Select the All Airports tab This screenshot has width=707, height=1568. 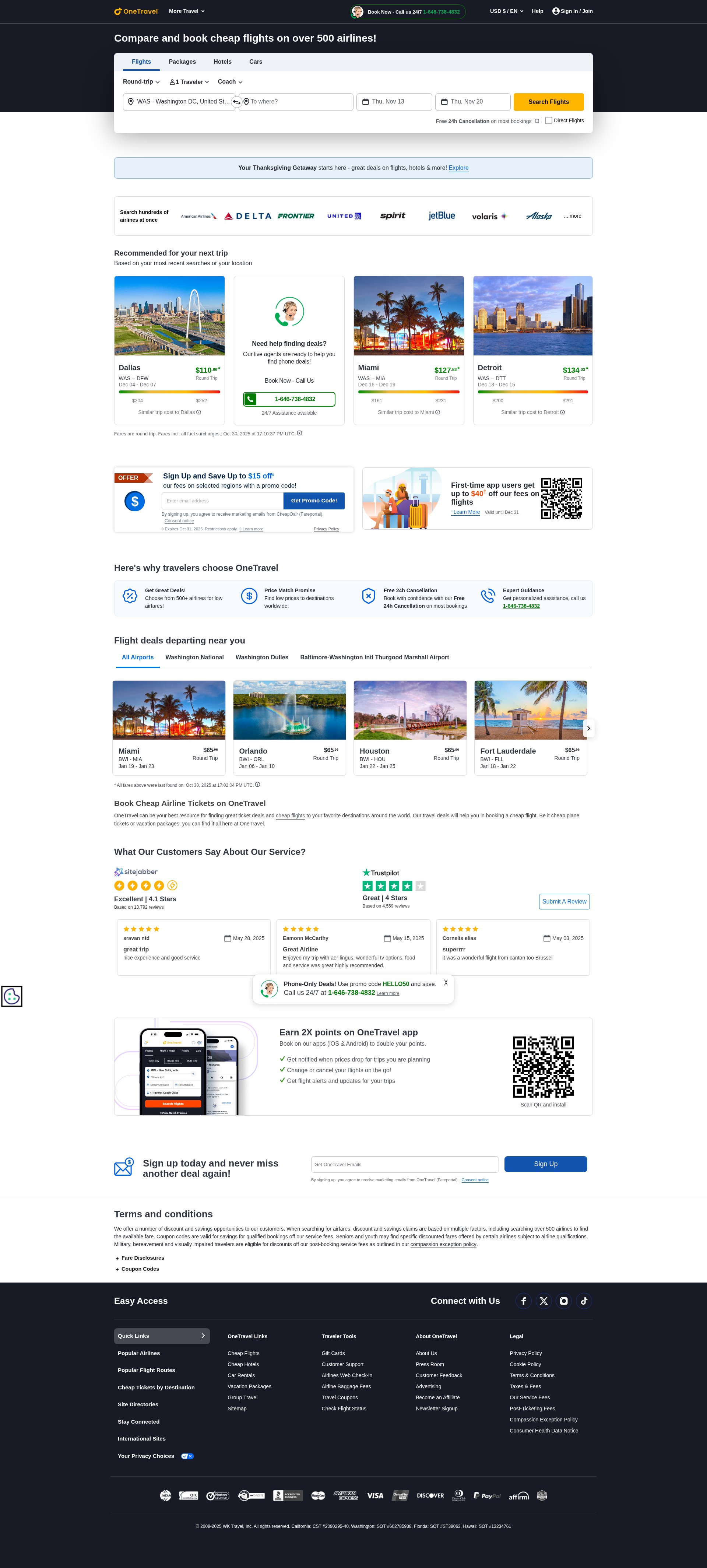click(x=137, y=657)
